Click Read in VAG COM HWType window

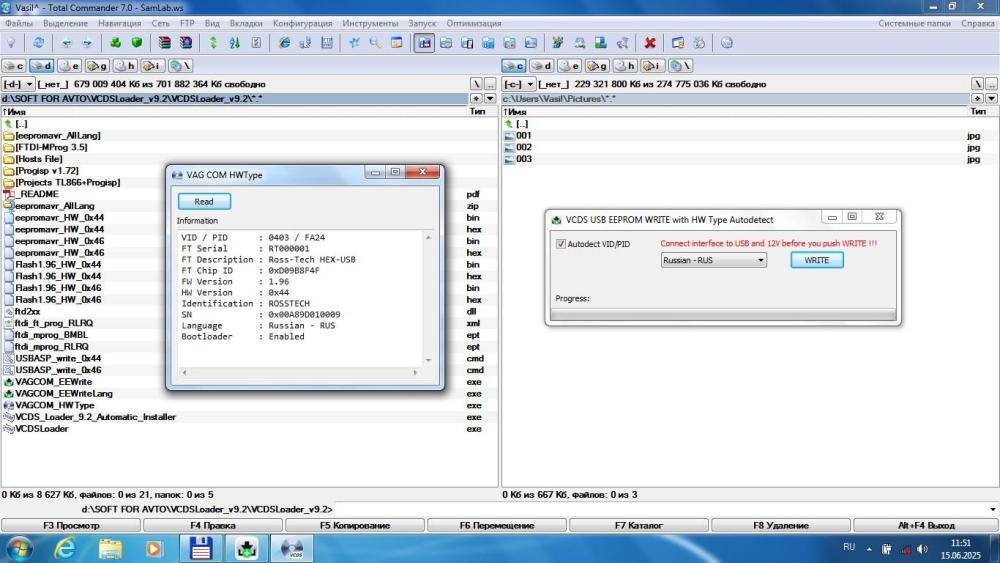204,201
